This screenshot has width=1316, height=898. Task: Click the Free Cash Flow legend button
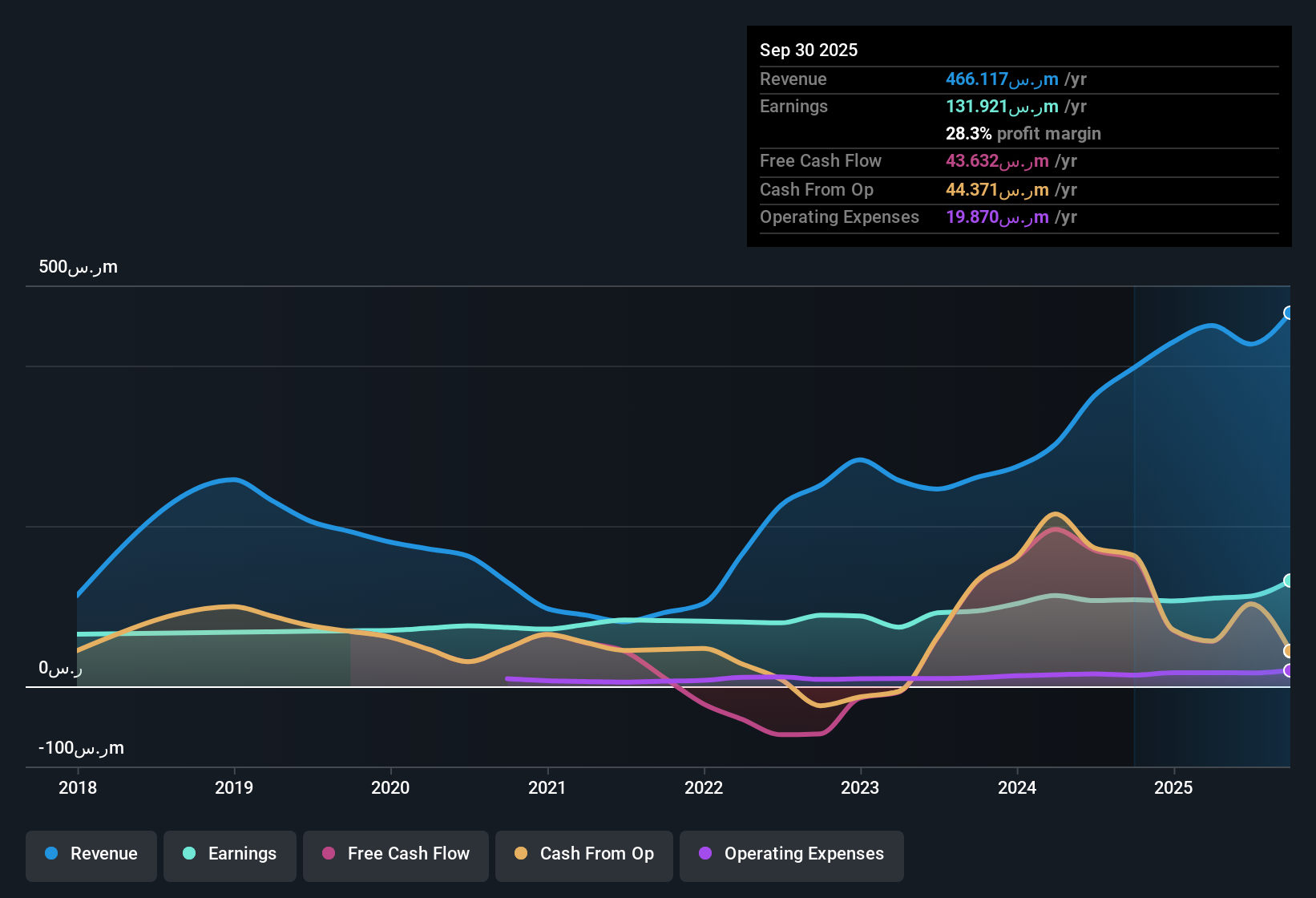[395, 854]
